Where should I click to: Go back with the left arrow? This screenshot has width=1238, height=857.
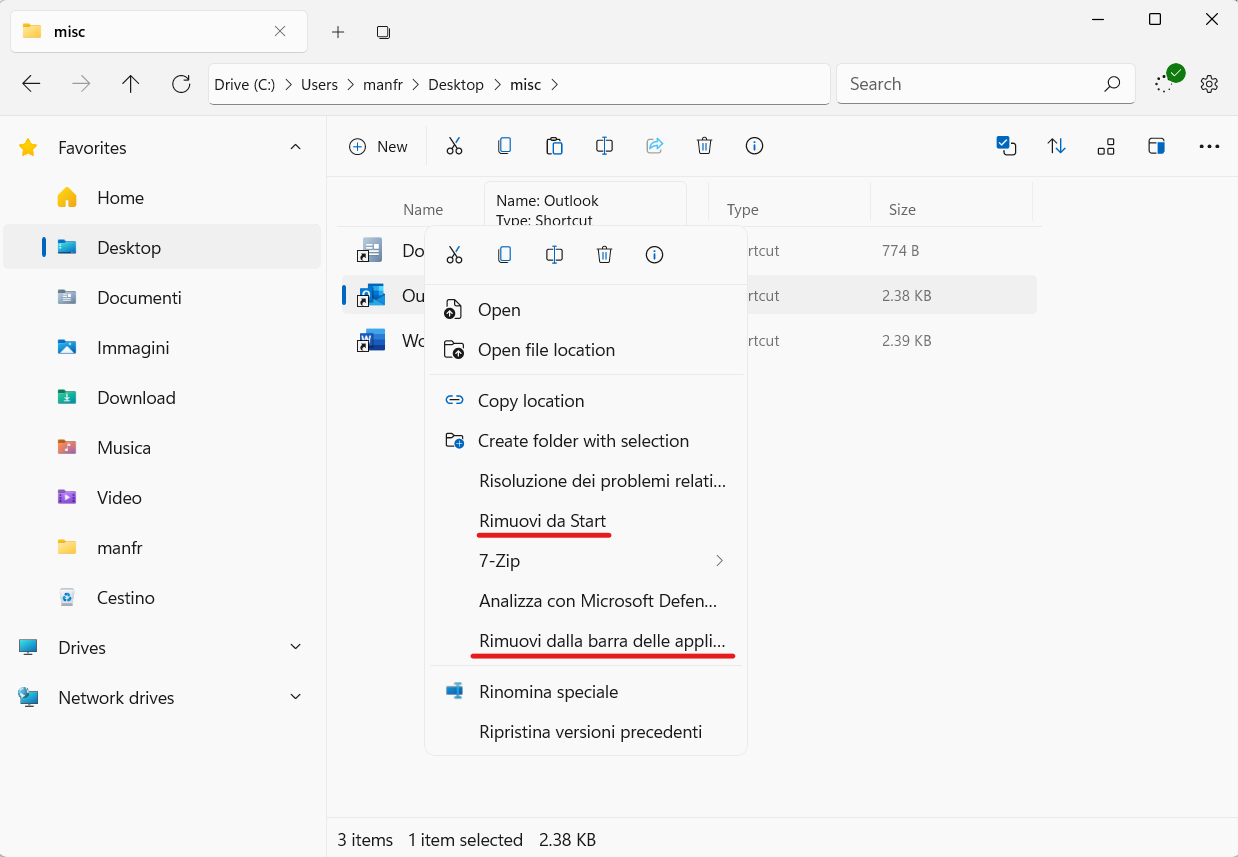coord(31,84)
